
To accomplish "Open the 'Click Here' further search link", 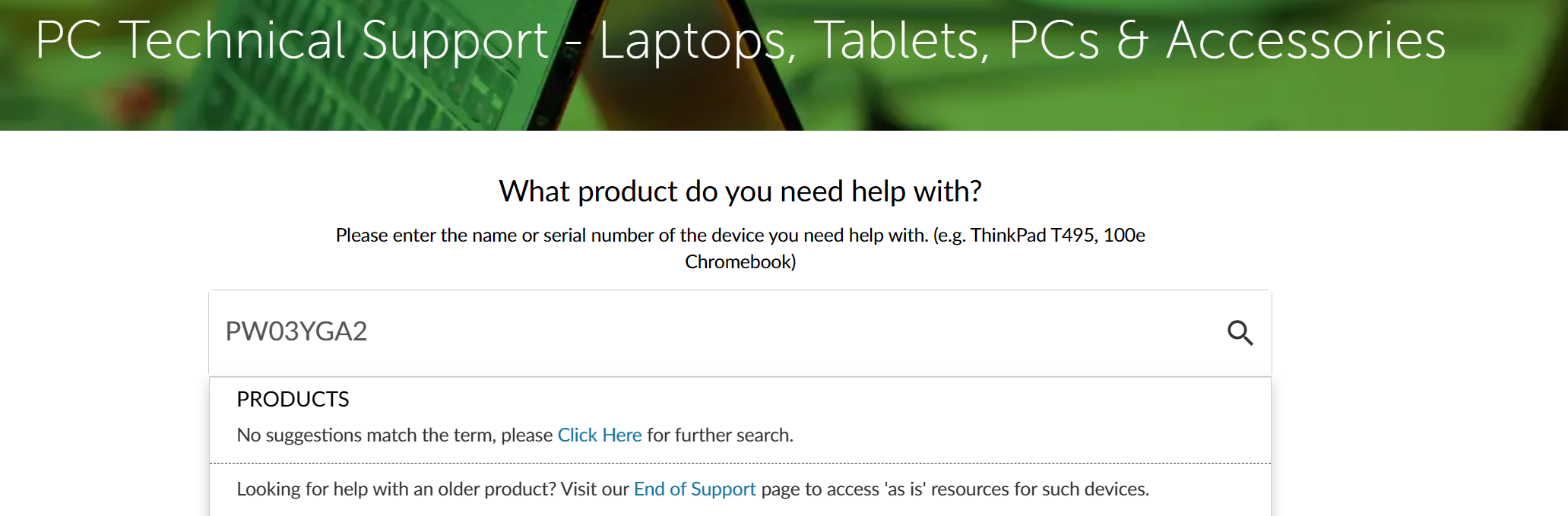I will (x=599, y=435).
